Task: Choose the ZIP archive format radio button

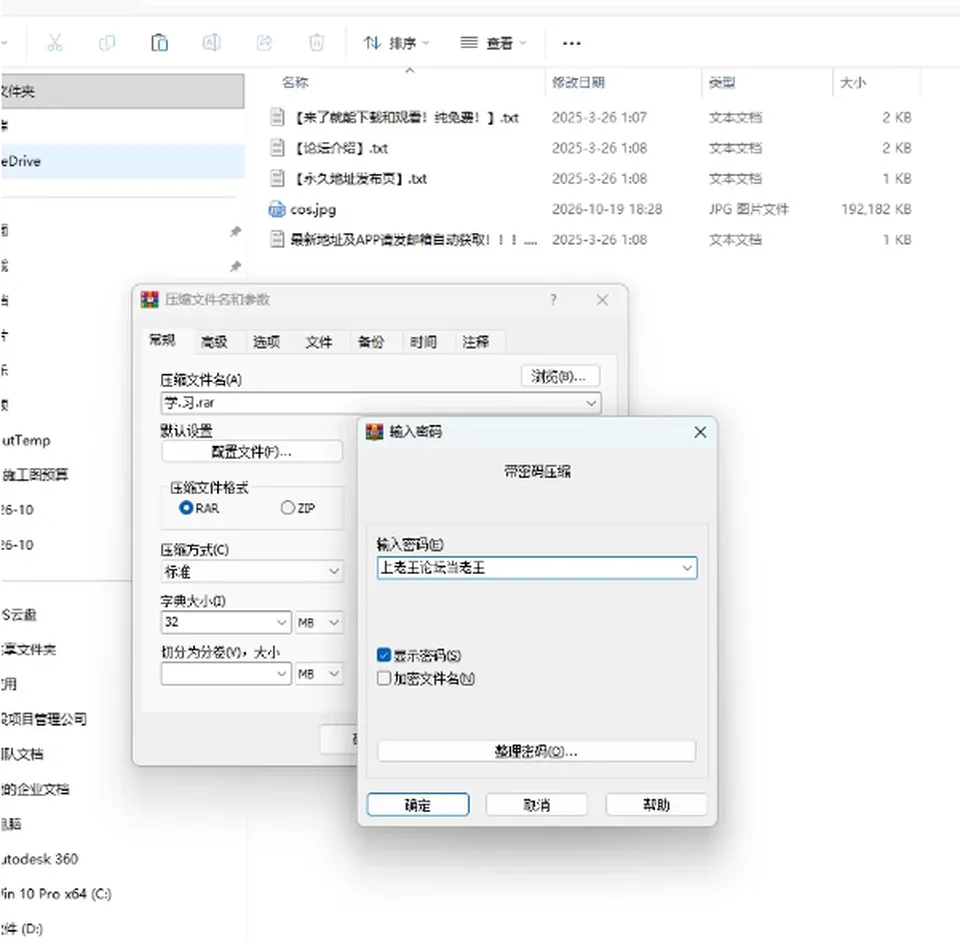Action: [x=288, y=508]
